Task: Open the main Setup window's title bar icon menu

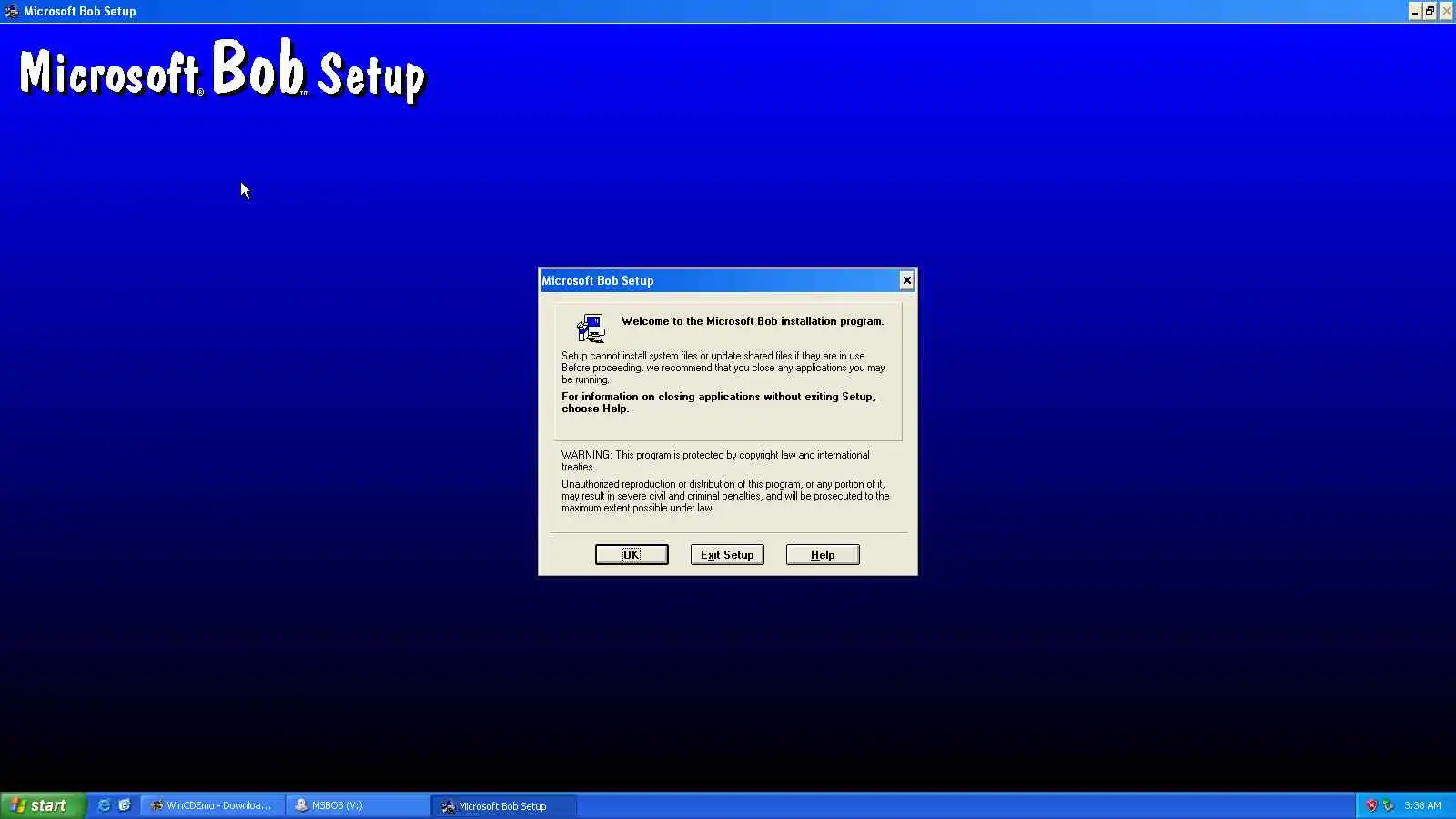Action: pyautogui.click(x=11, y=11)
